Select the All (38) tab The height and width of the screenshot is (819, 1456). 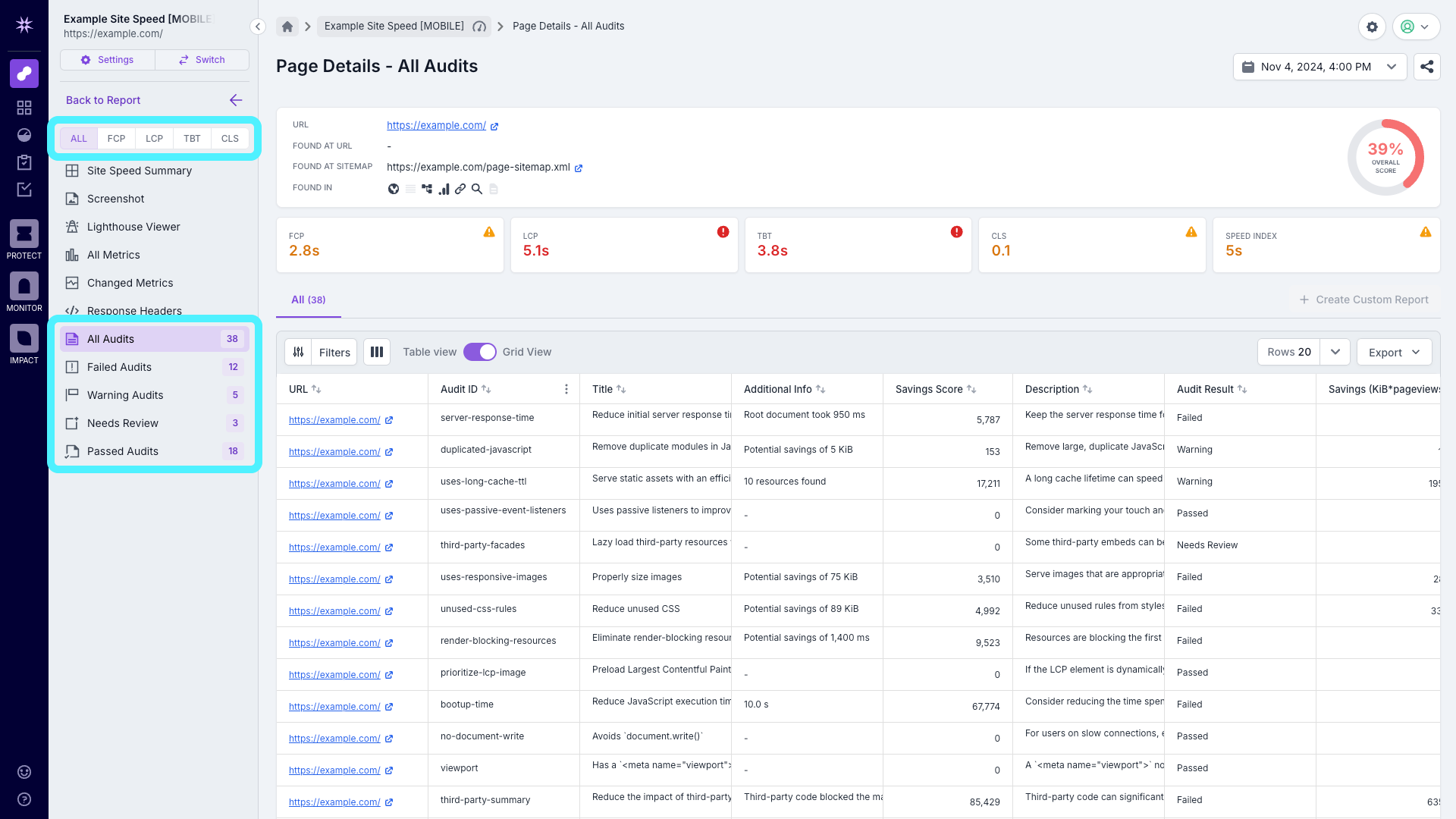[309, 300]
